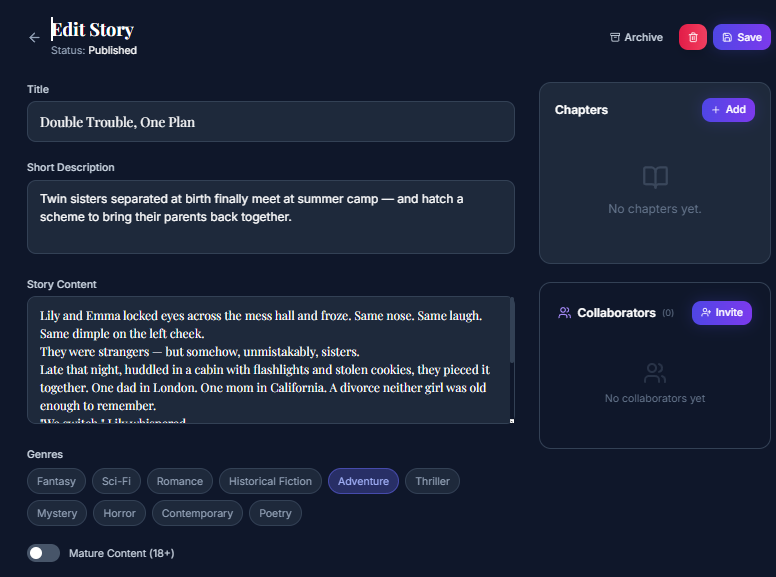Click the empty collaborators placeholder icon
776x577 pixels.
click(x=655, y=374)
